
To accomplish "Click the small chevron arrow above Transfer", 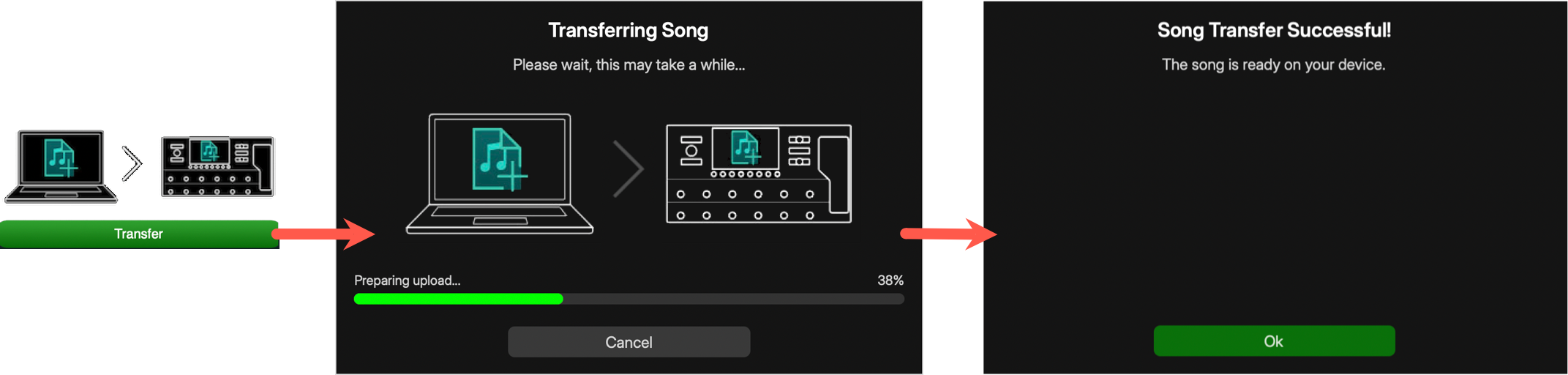I will [131, 164].
